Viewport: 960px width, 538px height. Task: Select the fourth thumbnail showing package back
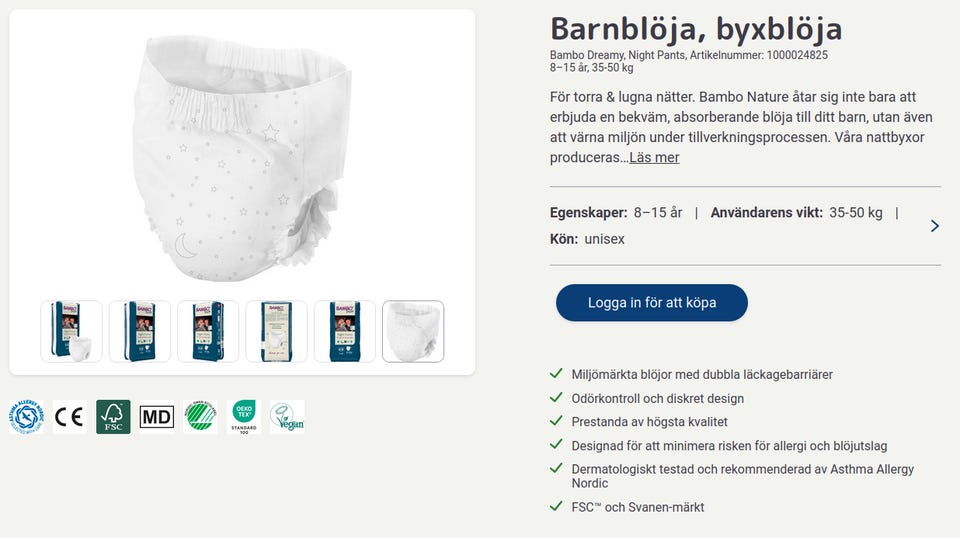[x=277, y=331]
